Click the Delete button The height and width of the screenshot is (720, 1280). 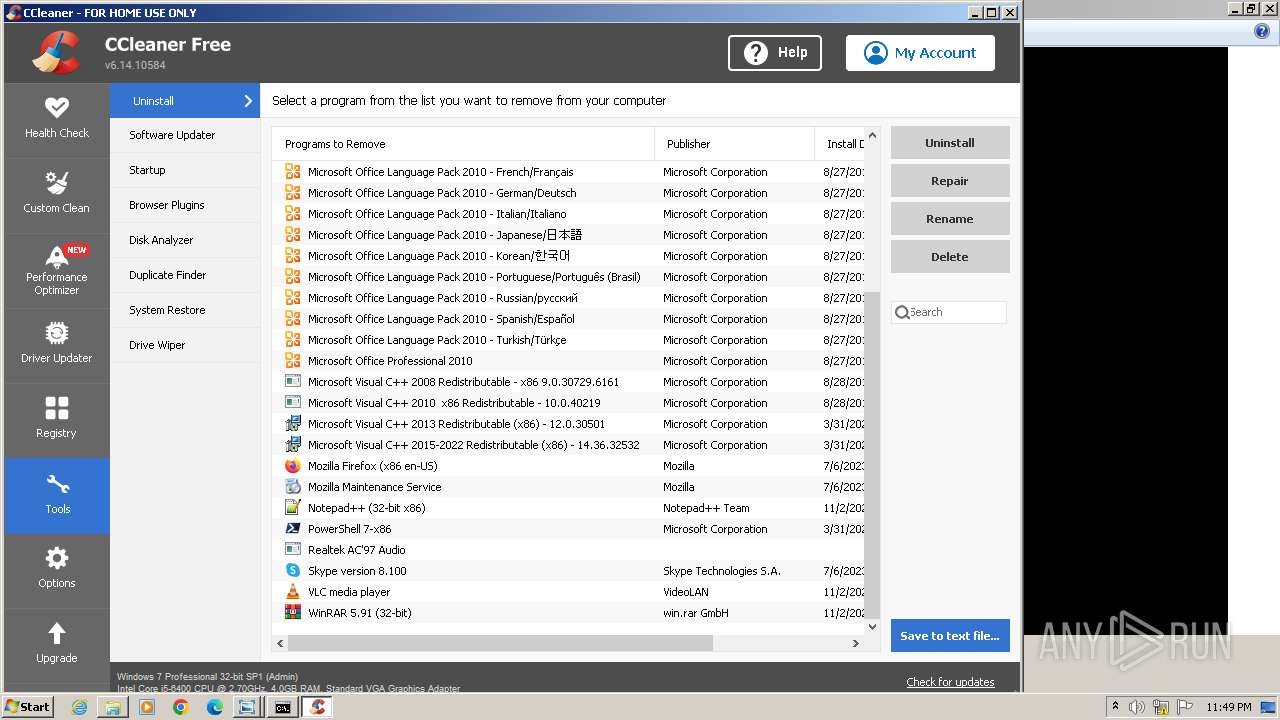950,257
